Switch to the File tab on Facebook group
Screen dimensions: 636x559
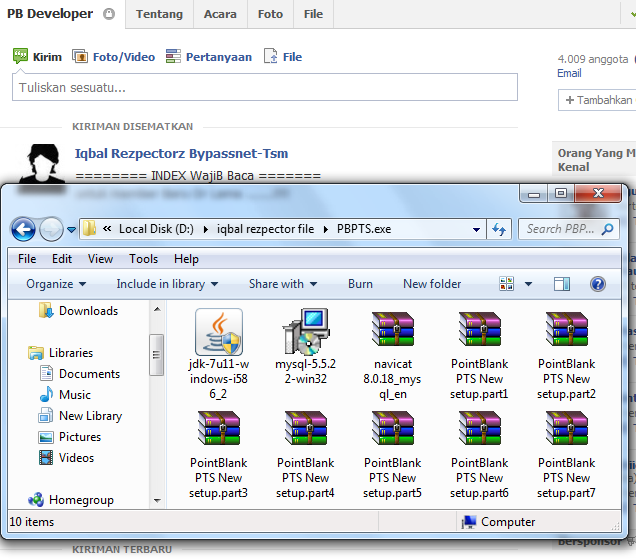[x=314, y=14]
